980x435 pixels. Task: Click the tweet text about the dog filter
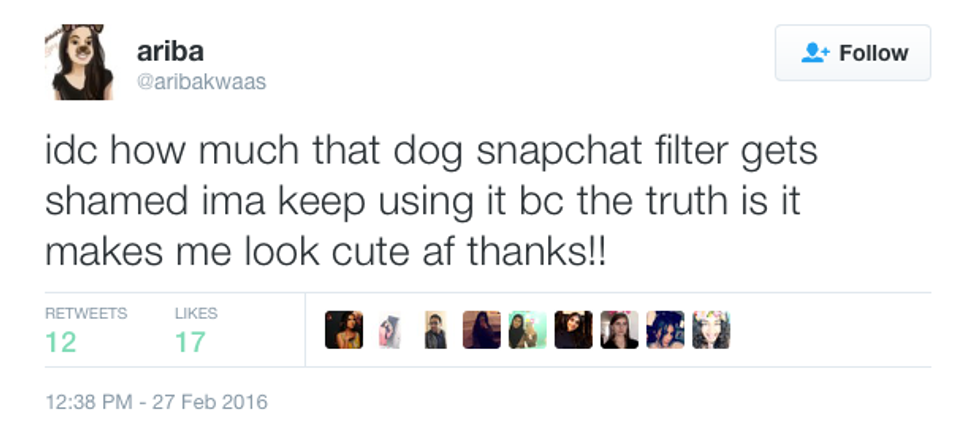[x=430, y=200]
